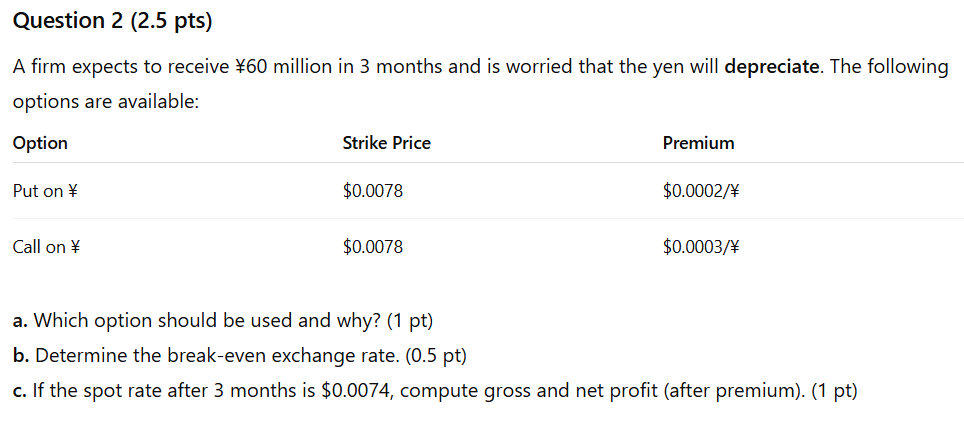Screen dimensions: 964x432
Task: Click the words "gross and net profit"
Action: coord(569,390)
